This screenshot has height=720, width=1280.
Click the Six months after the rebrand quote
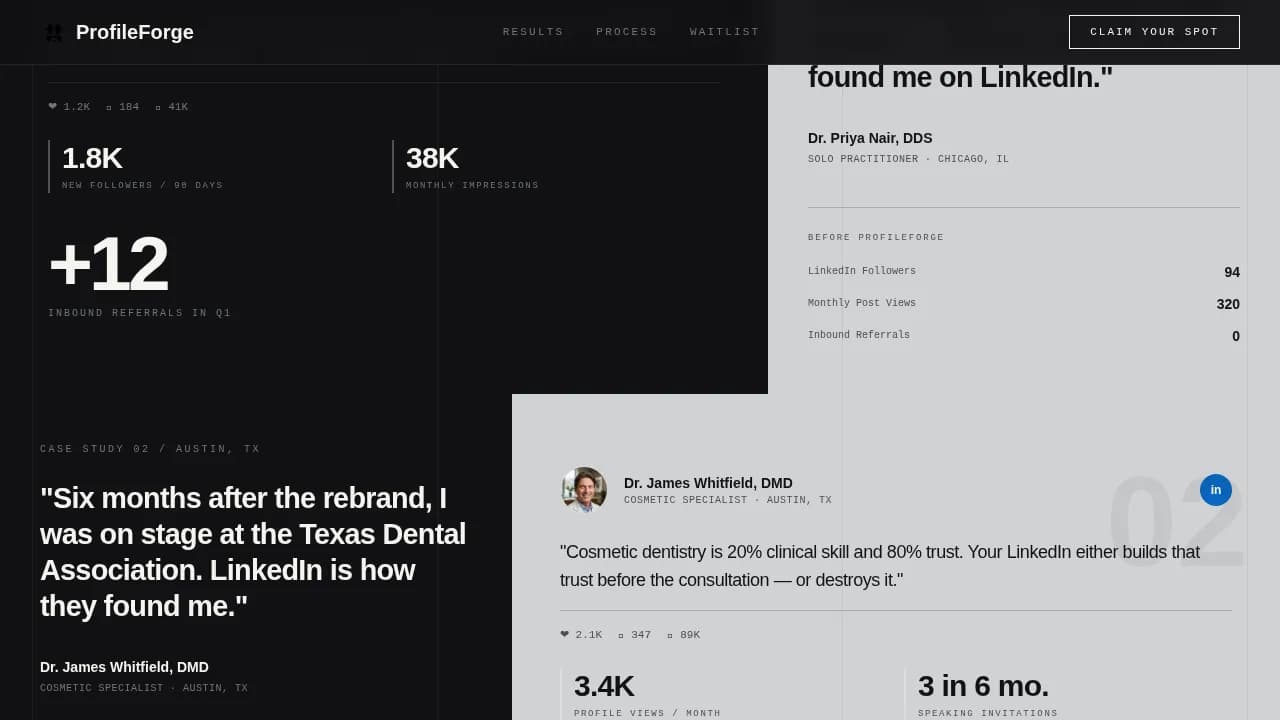[253, 552]
